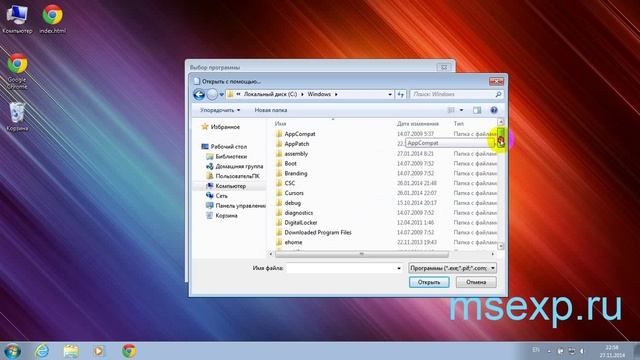Open help with the question mark icon
This screenshot has height=360, width=640.
coord(494,110)
